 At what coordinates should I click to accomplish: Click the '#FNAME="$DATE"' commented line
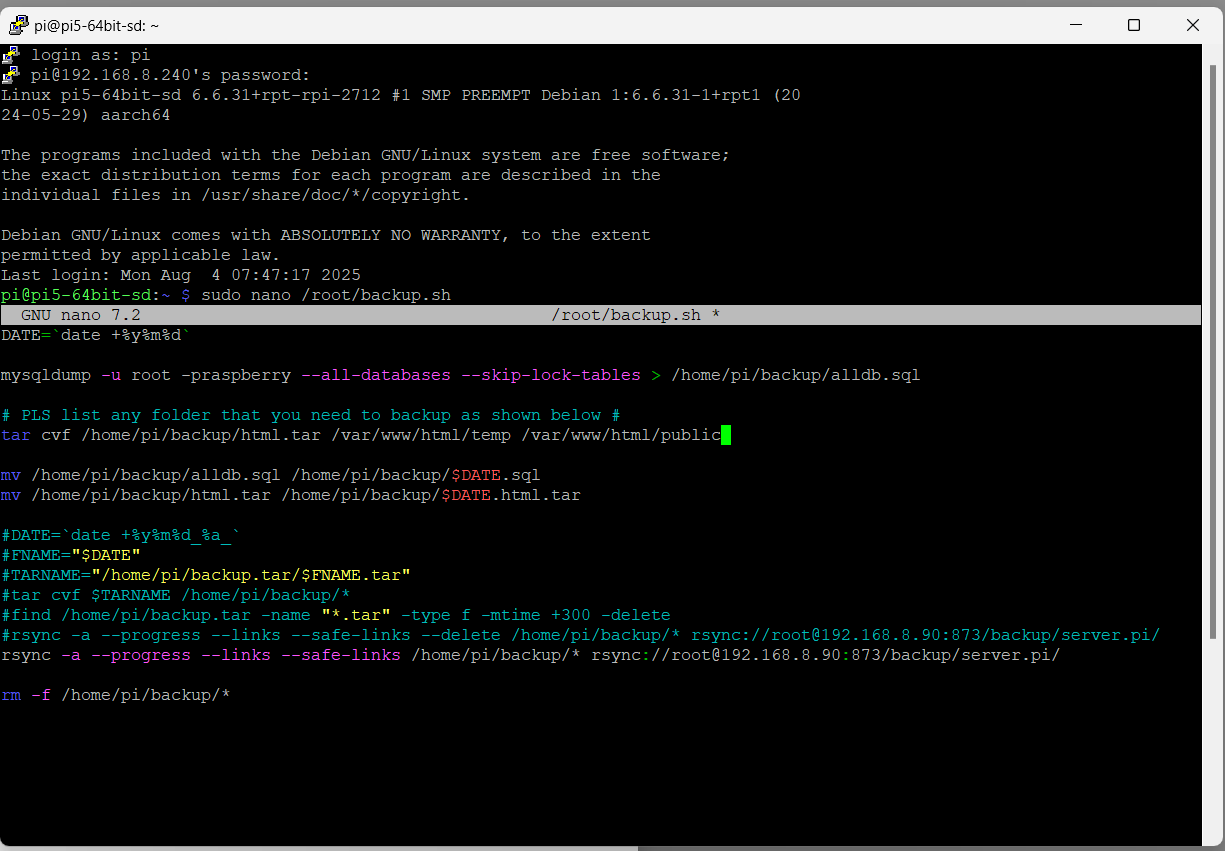pyautogui.click(x=71, y=555)
